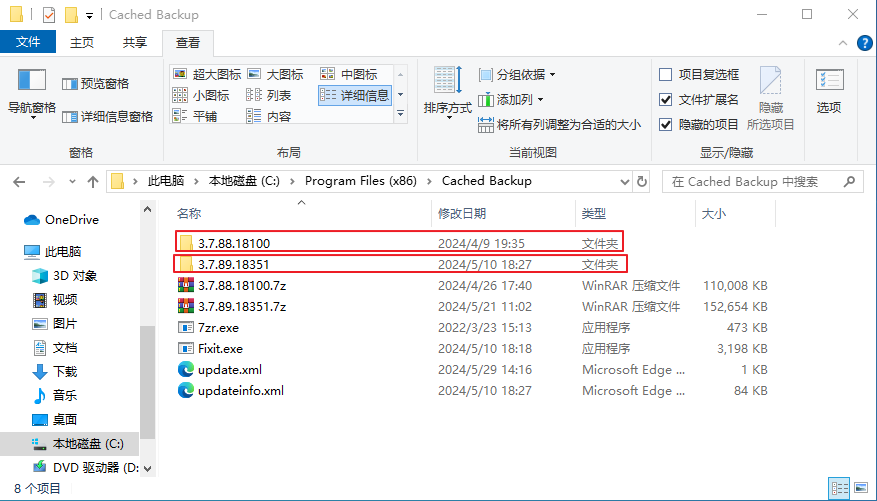Viewport: 877px width, 501px height.
Task: Choose Medium icons (中图标) layout
Action: (349, 74)
